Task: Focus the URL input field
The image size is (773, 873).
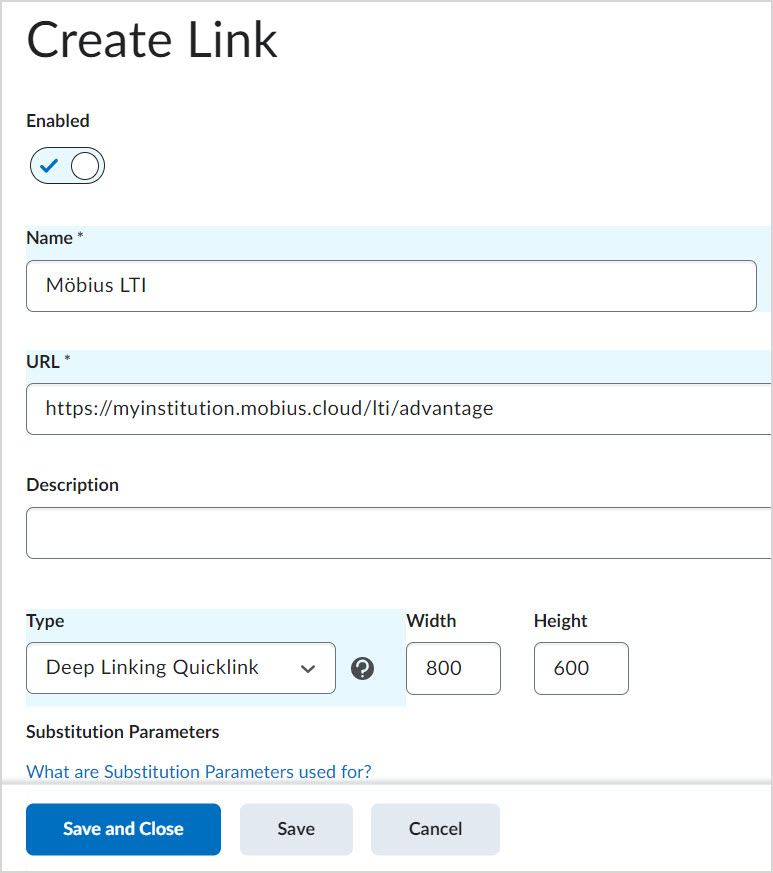Action: tap(390, 409)
